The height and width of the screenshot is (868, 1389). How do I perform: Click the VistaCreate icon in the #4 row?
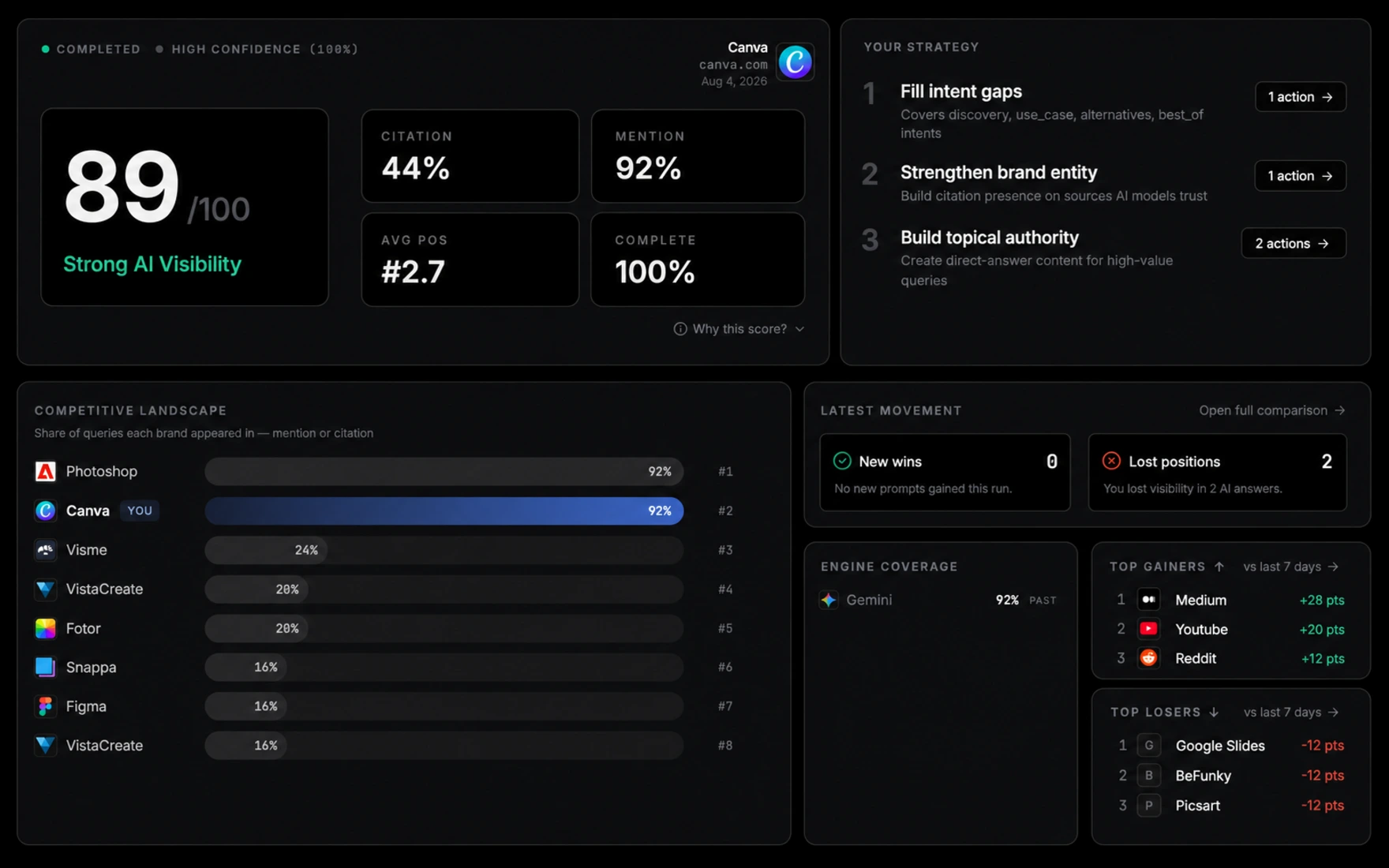coord(46,589)
